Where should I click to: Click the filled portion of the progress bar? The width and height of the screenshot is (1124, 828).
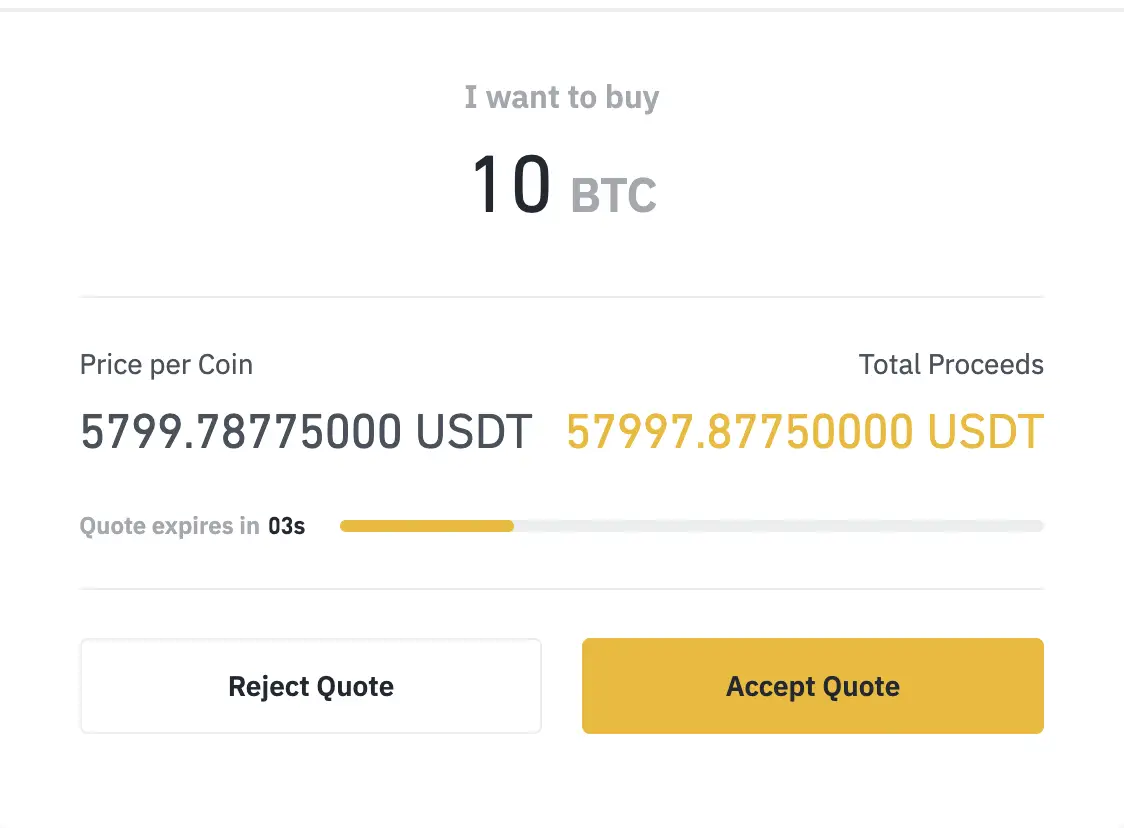coord(425,526)
